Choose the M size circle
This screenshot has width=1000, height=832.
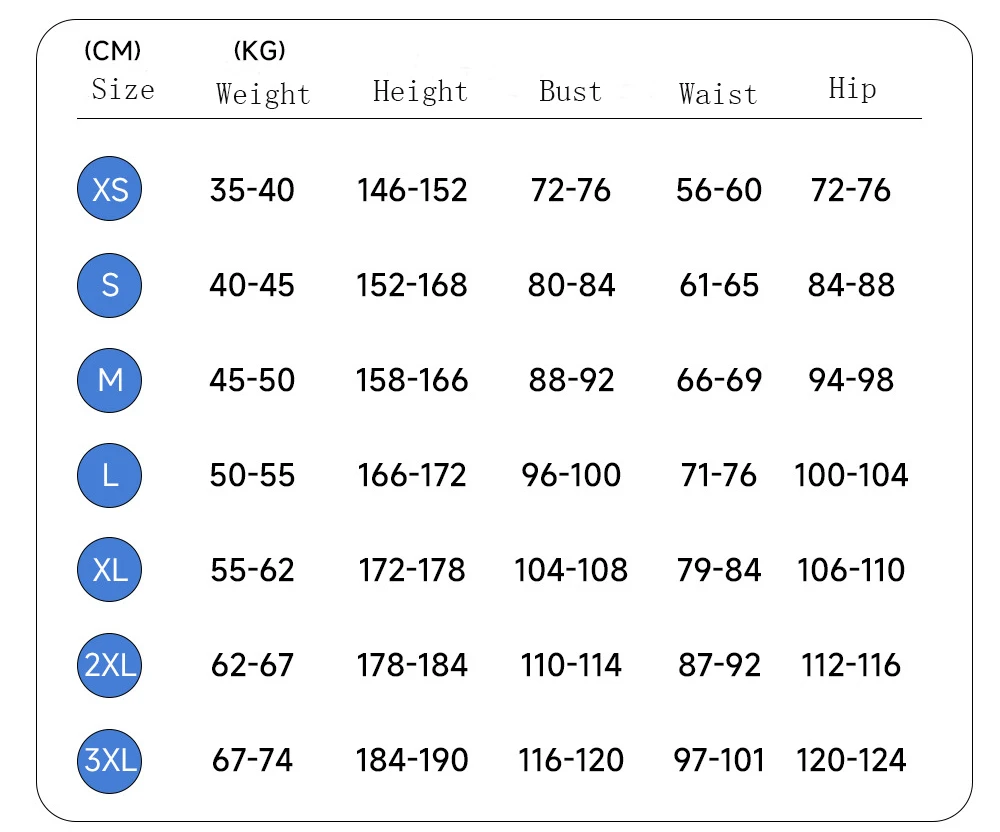coord(110,380)
